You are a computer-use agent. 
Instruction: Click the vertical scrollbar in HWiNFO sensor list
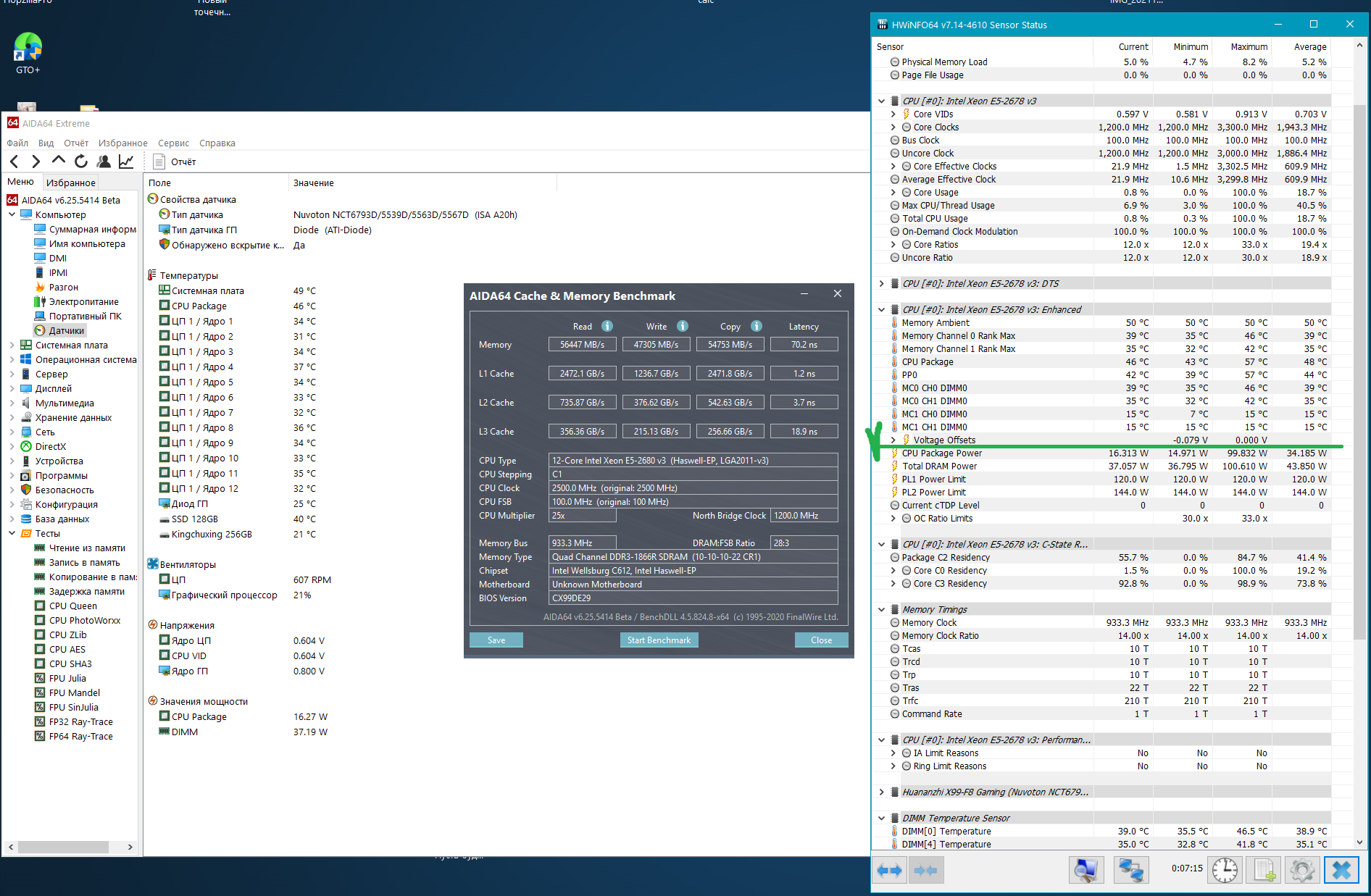click(x=1359, y=372)
